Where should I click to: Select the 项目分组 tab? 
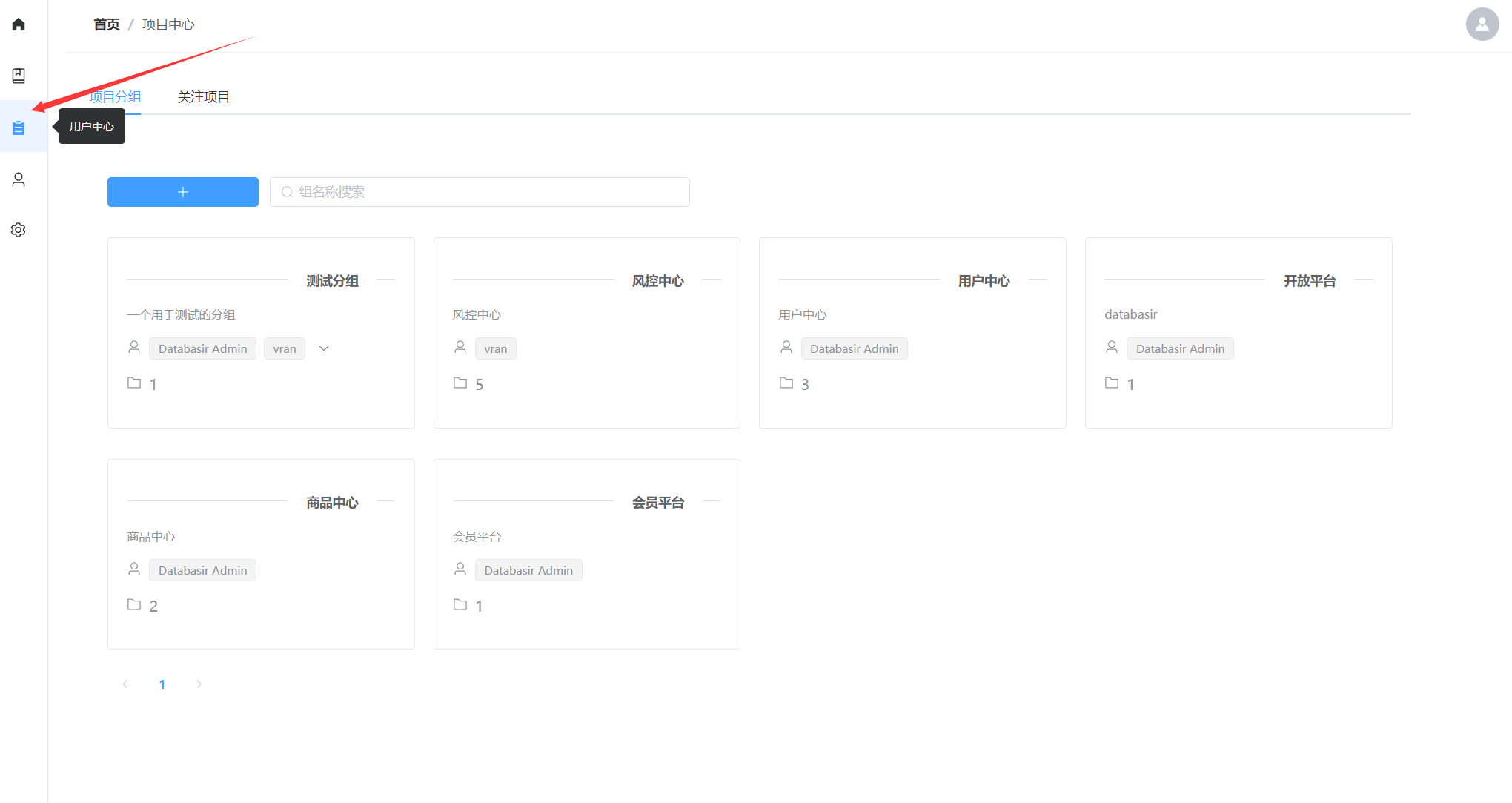click(x=116, y=97)
